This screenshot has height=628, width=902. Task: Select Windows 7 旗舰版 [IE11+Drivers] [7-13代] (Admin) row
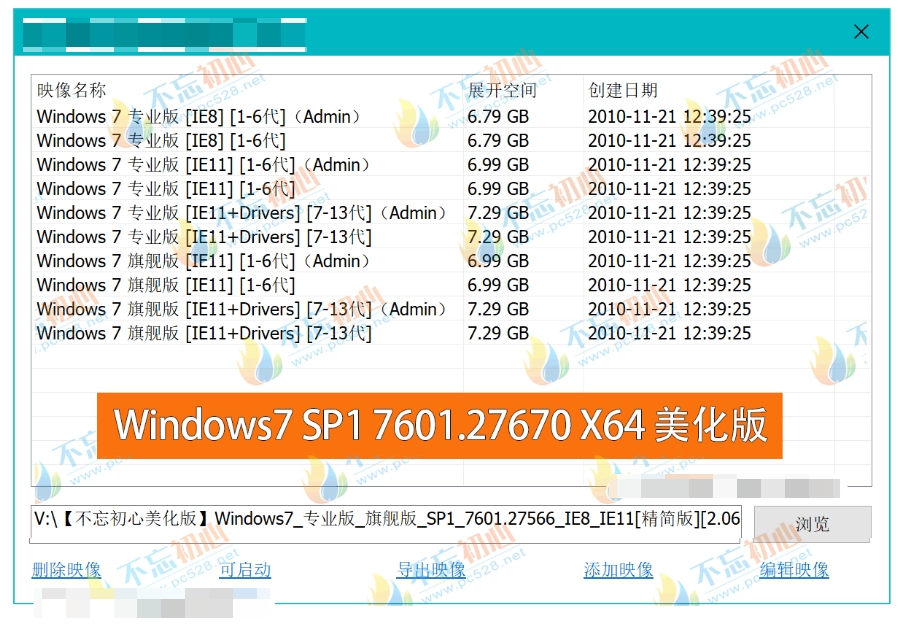point(452,309)
